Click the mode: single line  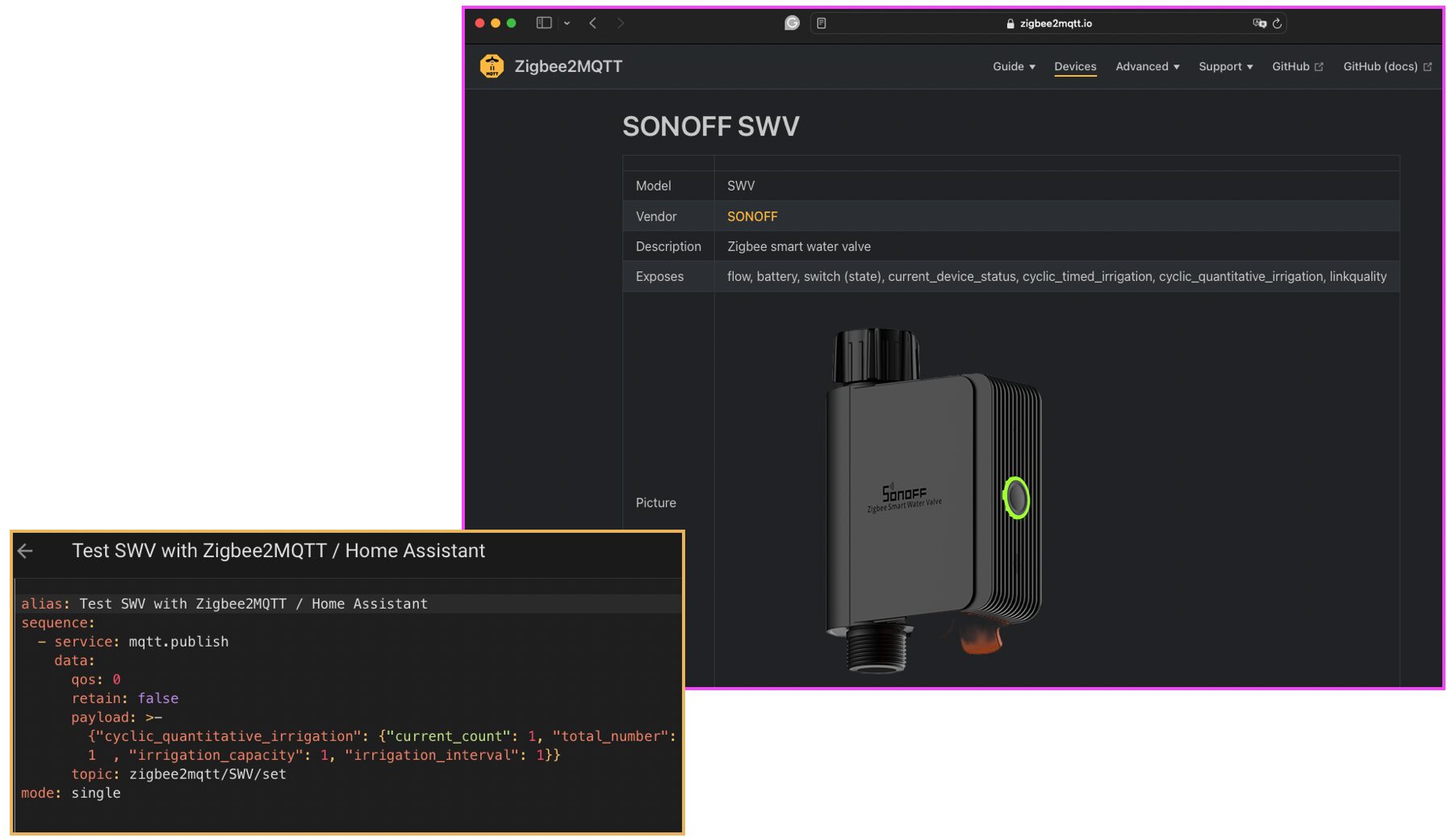71,793
